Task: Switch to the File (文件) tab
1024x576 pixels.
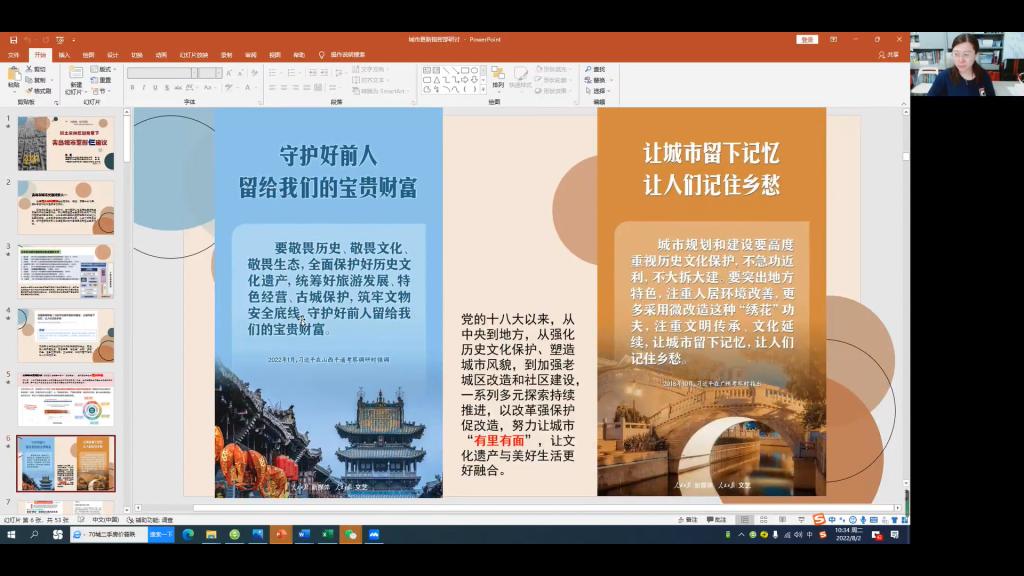Action: (x=14, y=55)
